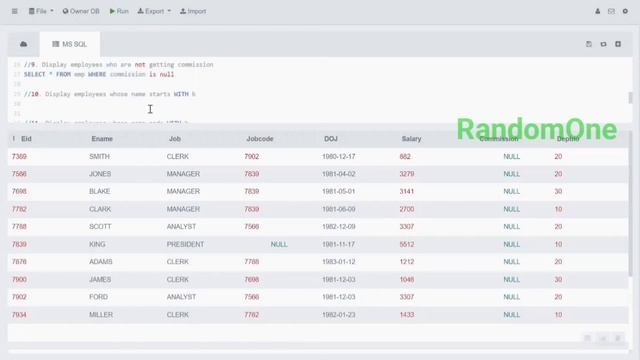Select Eid cell 7369
The image size is (640, 360).
(x=19, y=157)
